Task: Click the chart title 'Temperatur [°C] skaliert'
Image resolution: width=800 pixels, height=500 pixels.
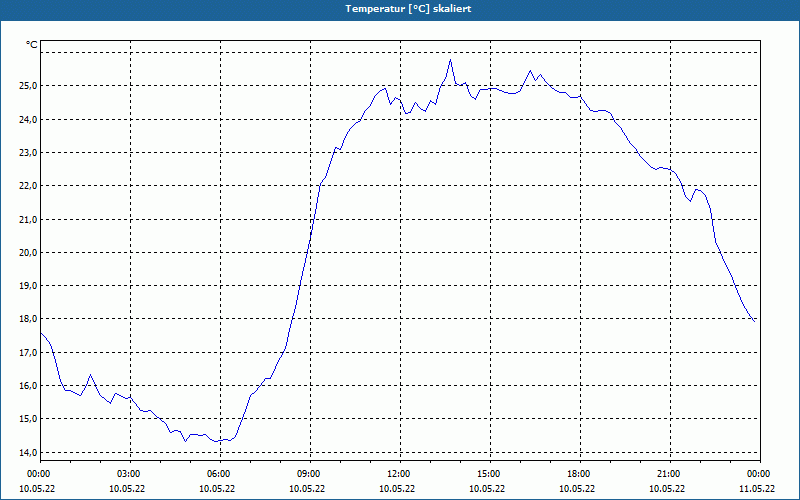Action: click(x=408, y=9)
